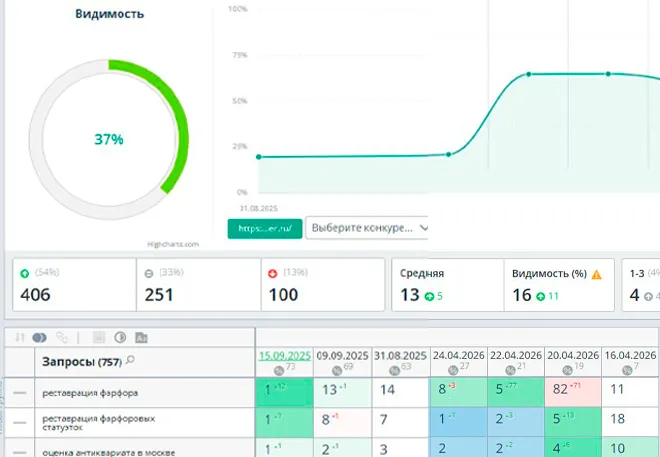Open the Выберите конкурента dropdown
Viewport: 660px width, 457px height.
[368, 228]
